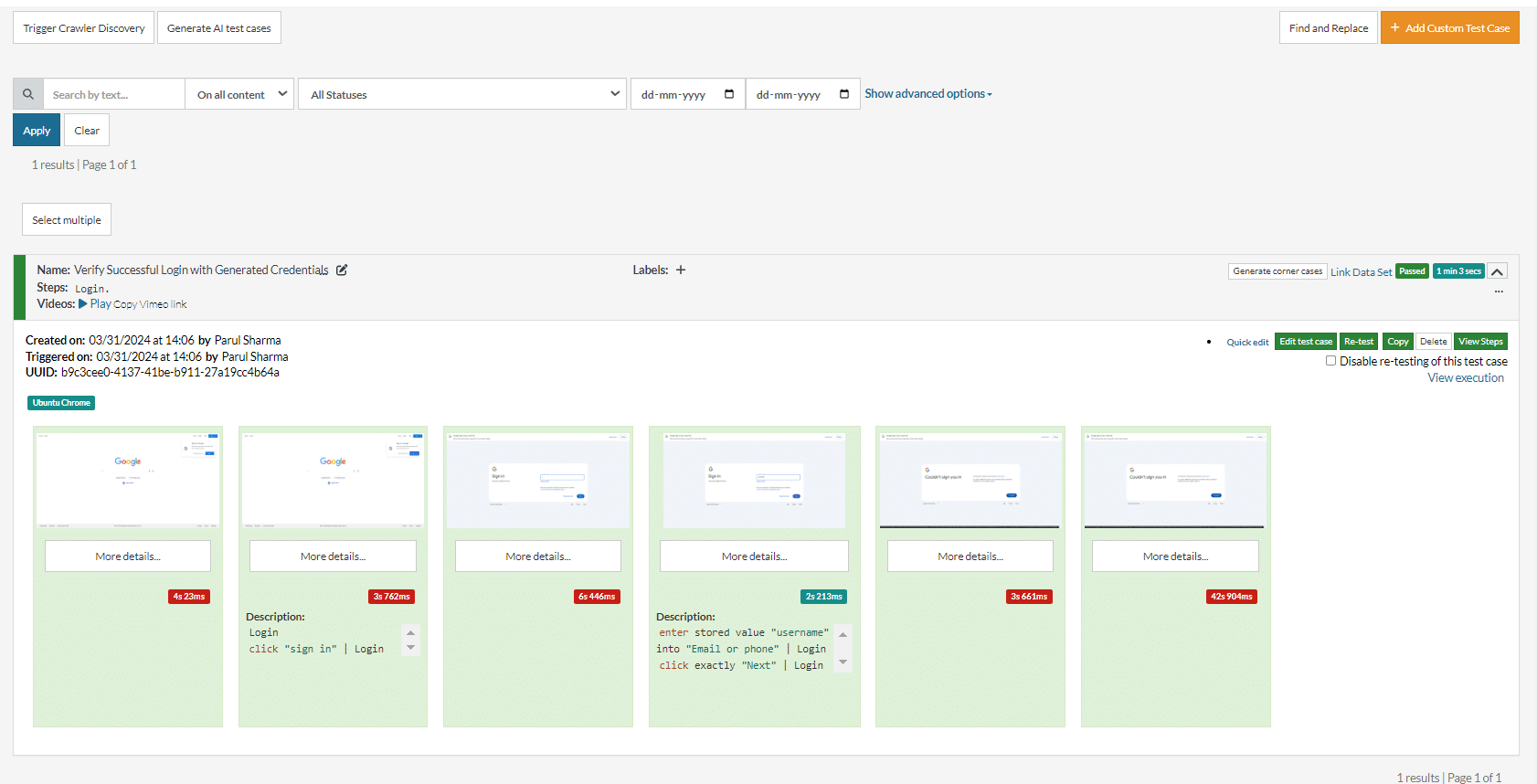Copy the test case

click(x=1398, y=342)
